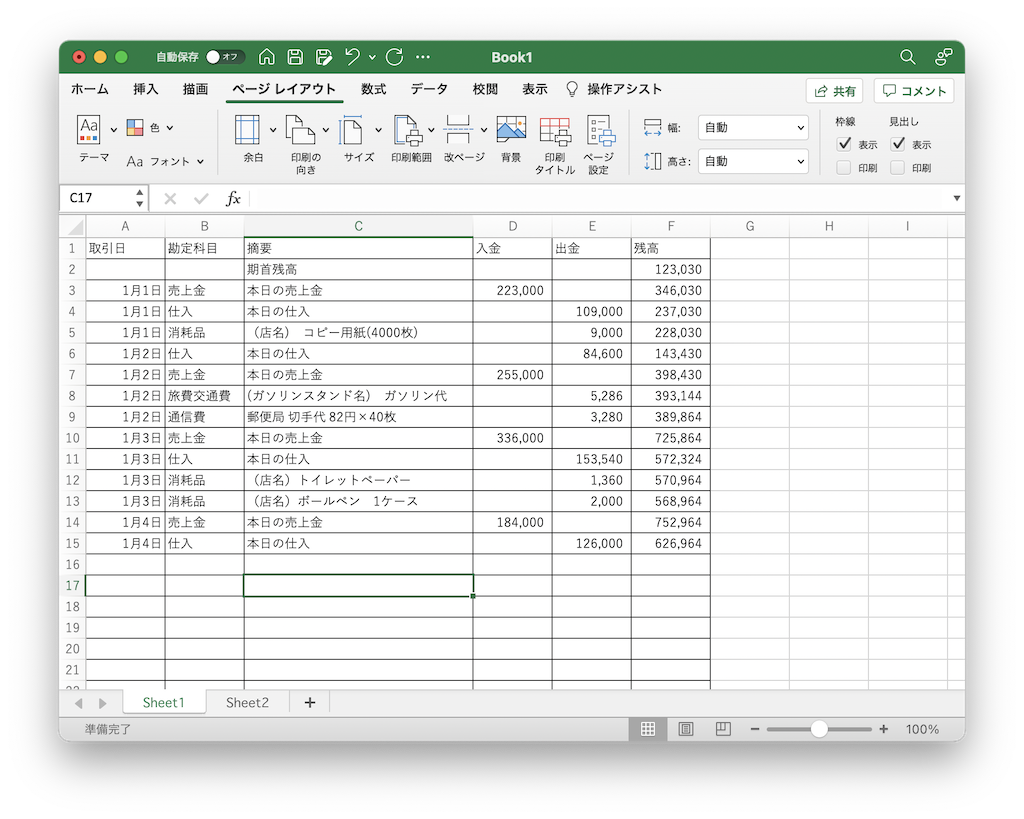1024x819 pixels.
Task: Open the 数式 ribbon tab
Action: click(373, 89)
